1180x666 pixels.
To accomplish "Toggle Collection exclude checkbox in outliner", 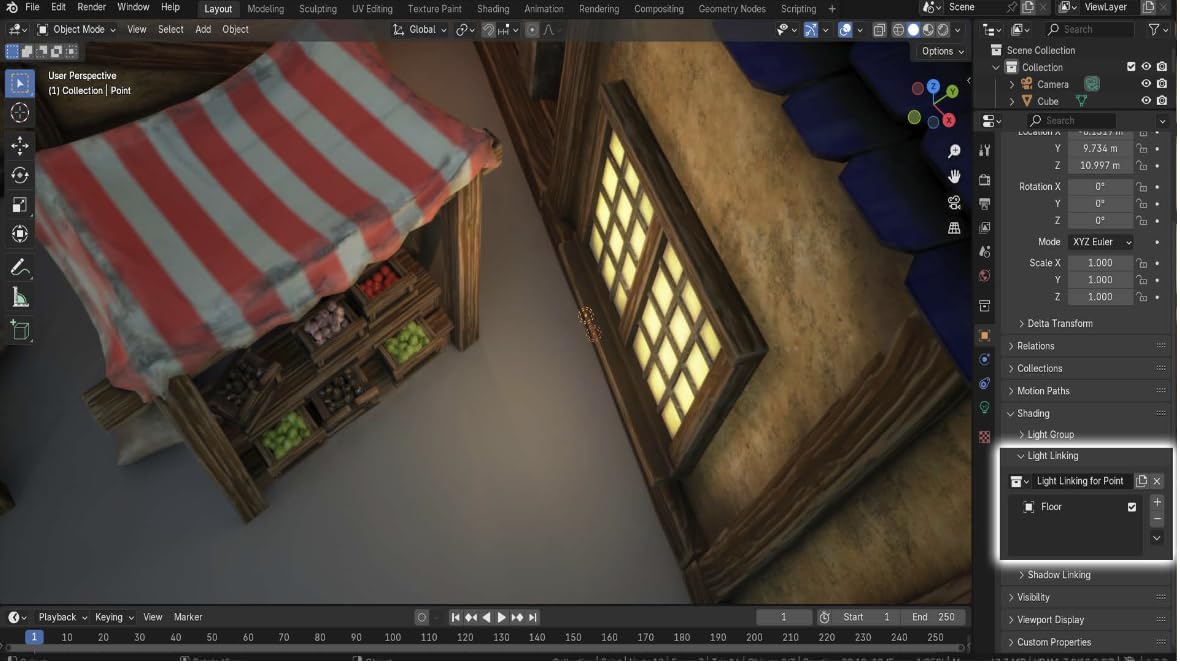I will 1133,67.
